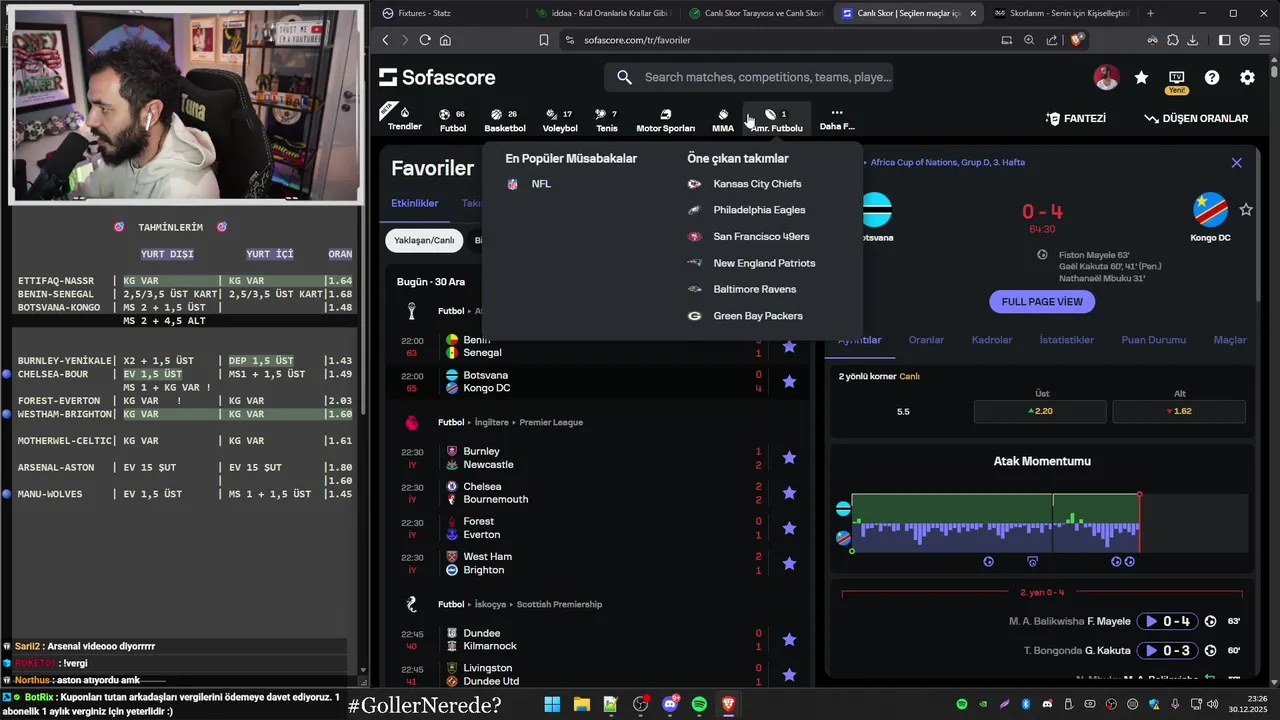This screenshot has width=1280, height=720.
Task: Bookmark this page in address bar
Action: [544, 40]
